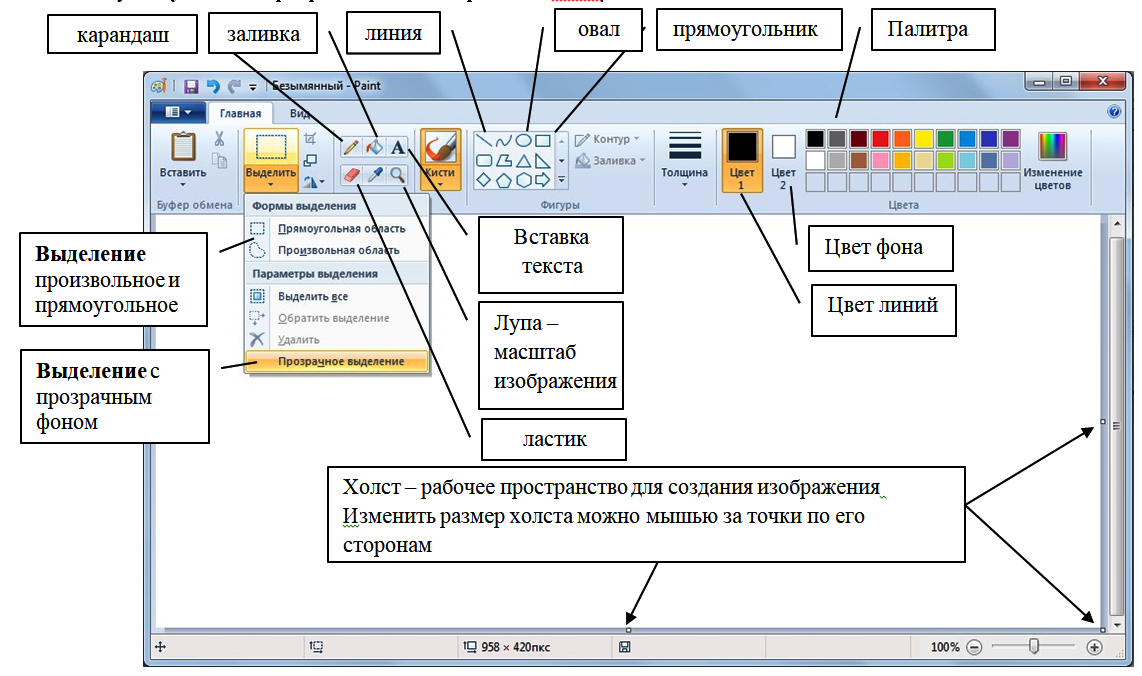Choose the diamond shape

click(484, 179)
